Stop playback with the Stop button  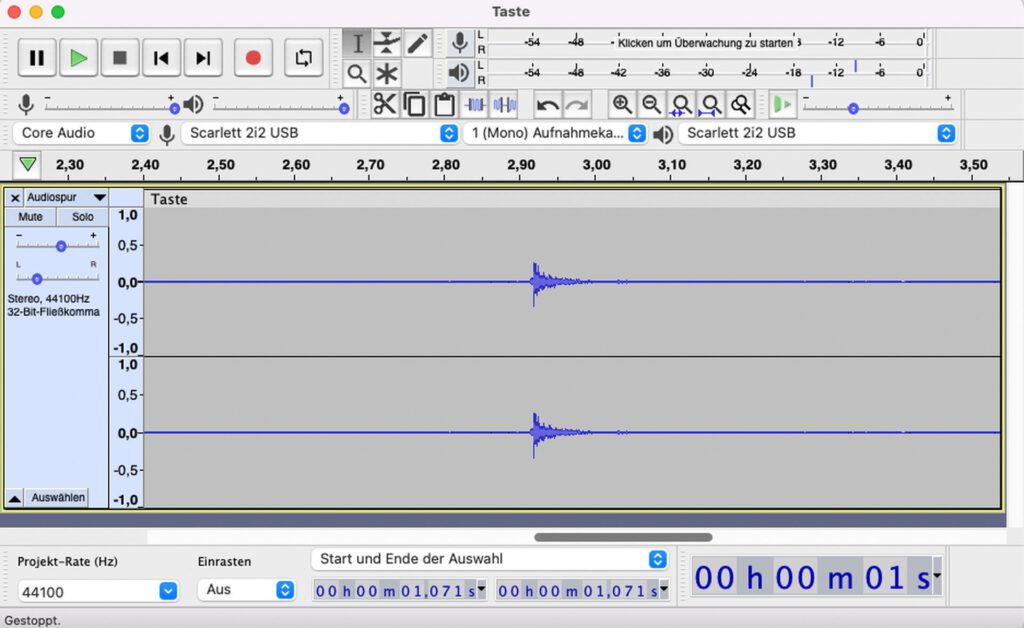click(120, 58)
